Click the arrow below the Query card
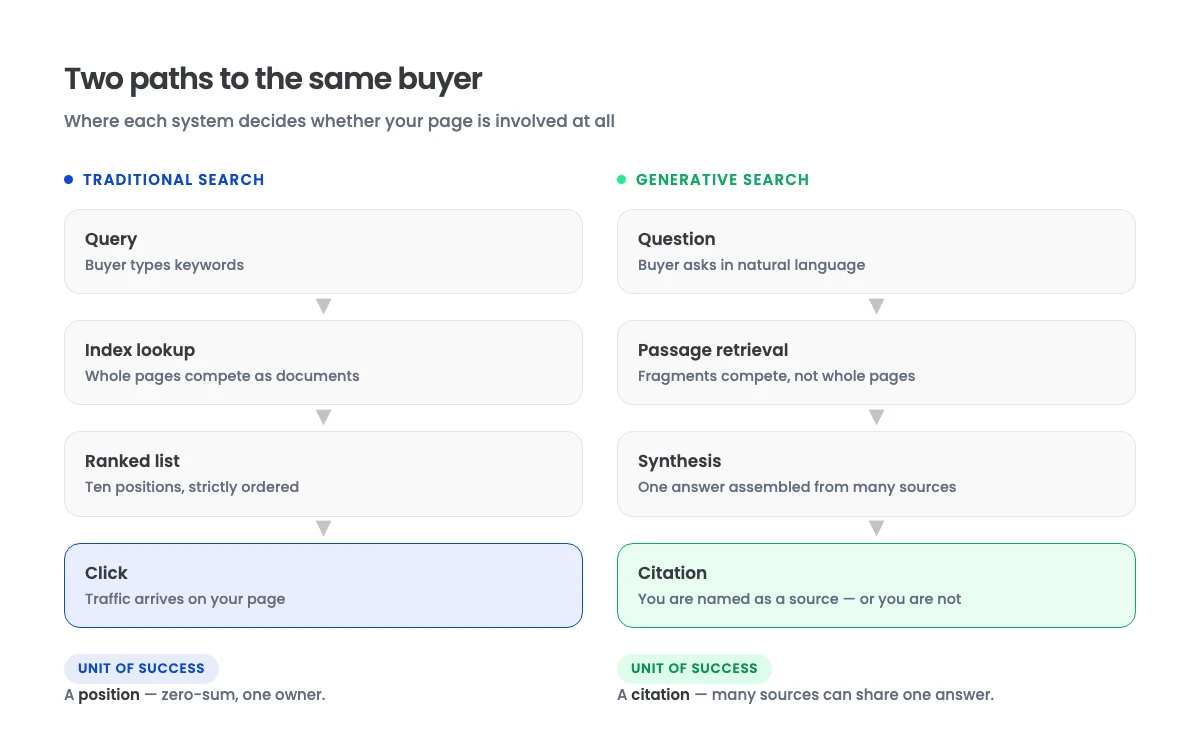The width and height of the screenshot is (1200, 740). [323, 306]
